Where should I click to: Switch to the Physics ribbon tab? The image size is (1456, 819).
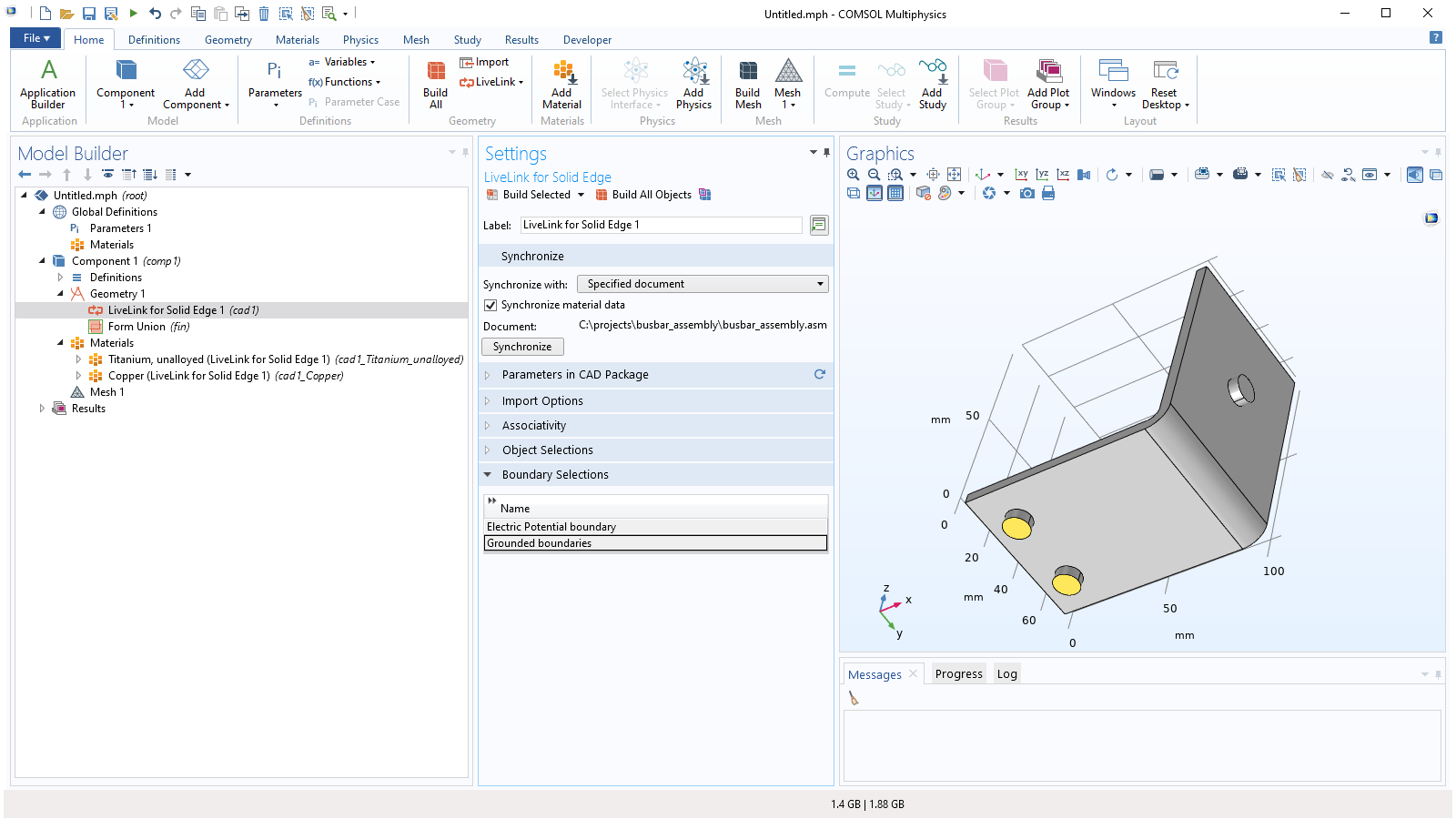pyautogui.click(x=360, y=40)
